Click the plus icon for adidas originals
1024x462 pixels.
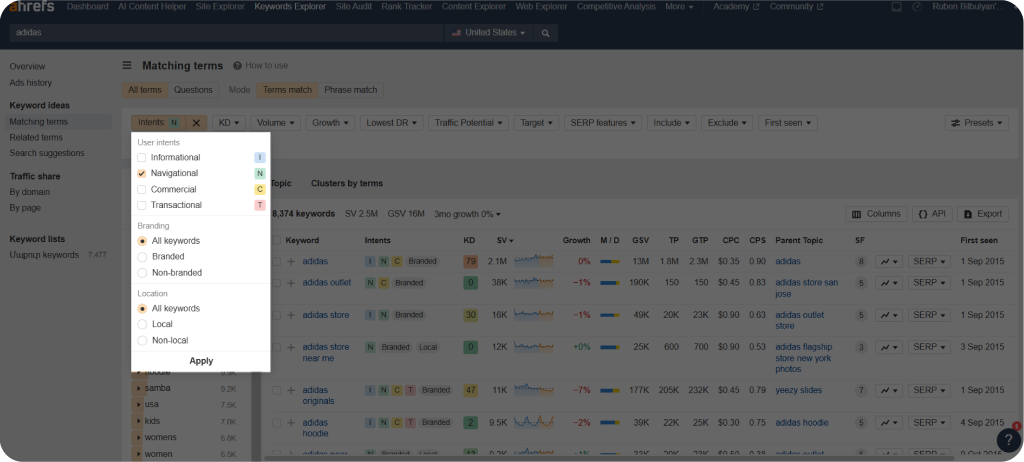pyautogui.click(x=291, y=390)
